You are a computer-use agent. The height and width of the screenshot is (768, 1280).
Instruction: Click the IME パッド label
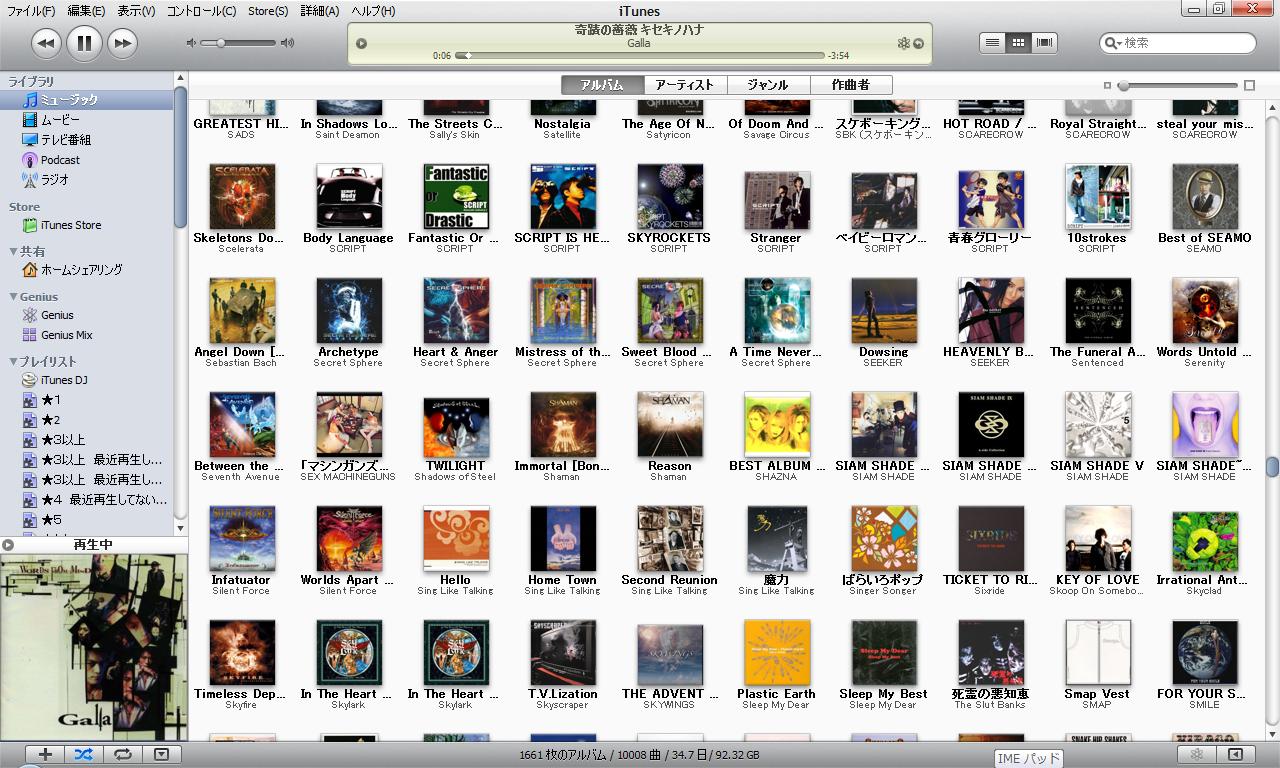coord(1028,759)
